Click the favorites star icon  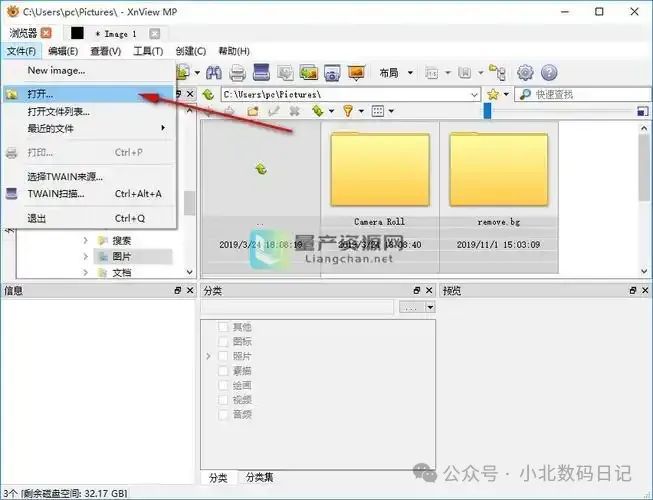(493, 94)
